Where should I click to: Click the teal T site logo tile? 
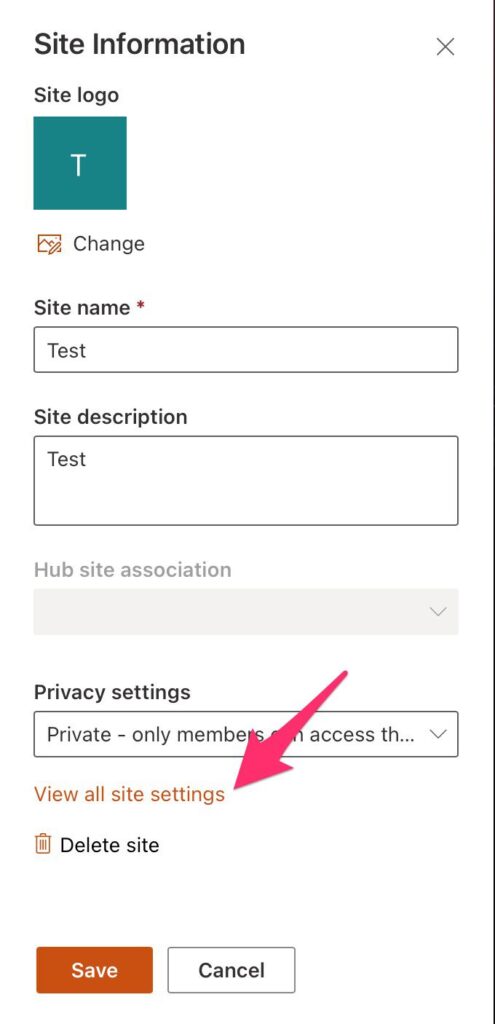[80, 163]
